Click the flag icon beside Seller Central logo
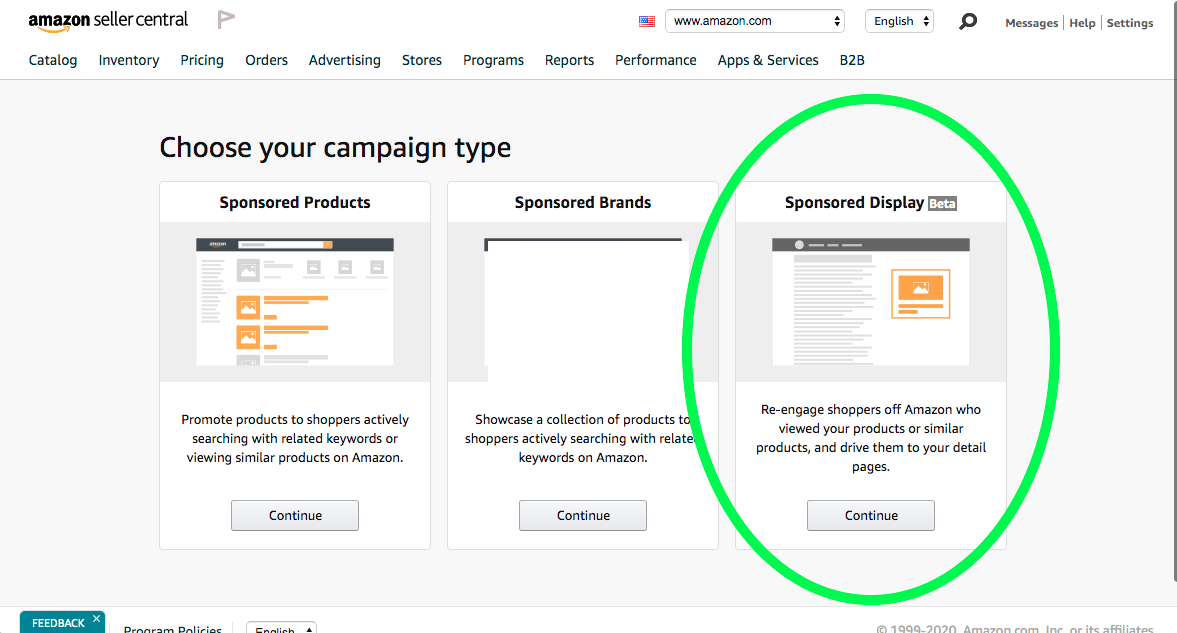This screenshot has width=1177, height=633. point(226,20)
